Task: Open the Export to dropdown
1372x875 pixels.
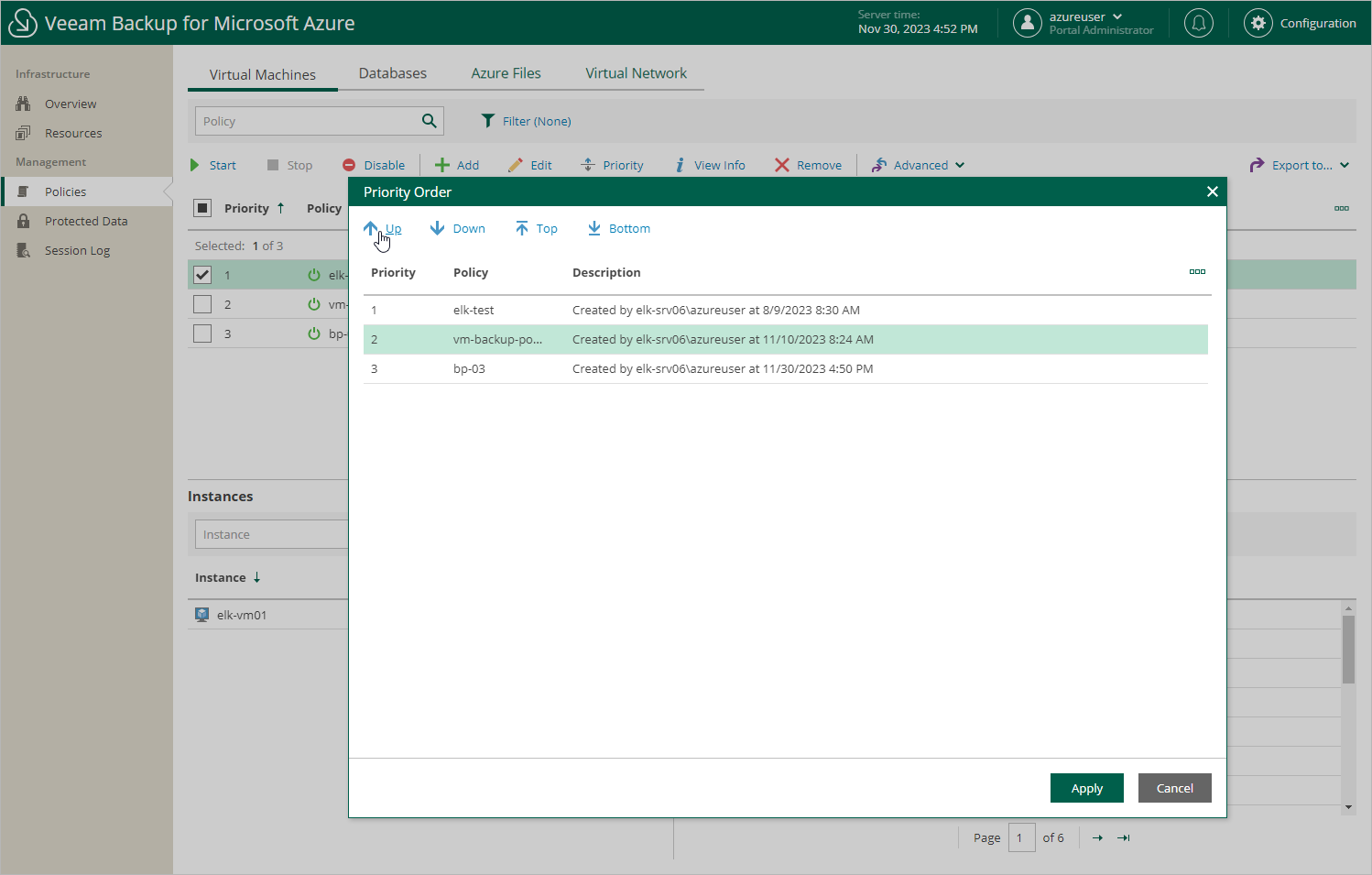Action: [1300, 165]
